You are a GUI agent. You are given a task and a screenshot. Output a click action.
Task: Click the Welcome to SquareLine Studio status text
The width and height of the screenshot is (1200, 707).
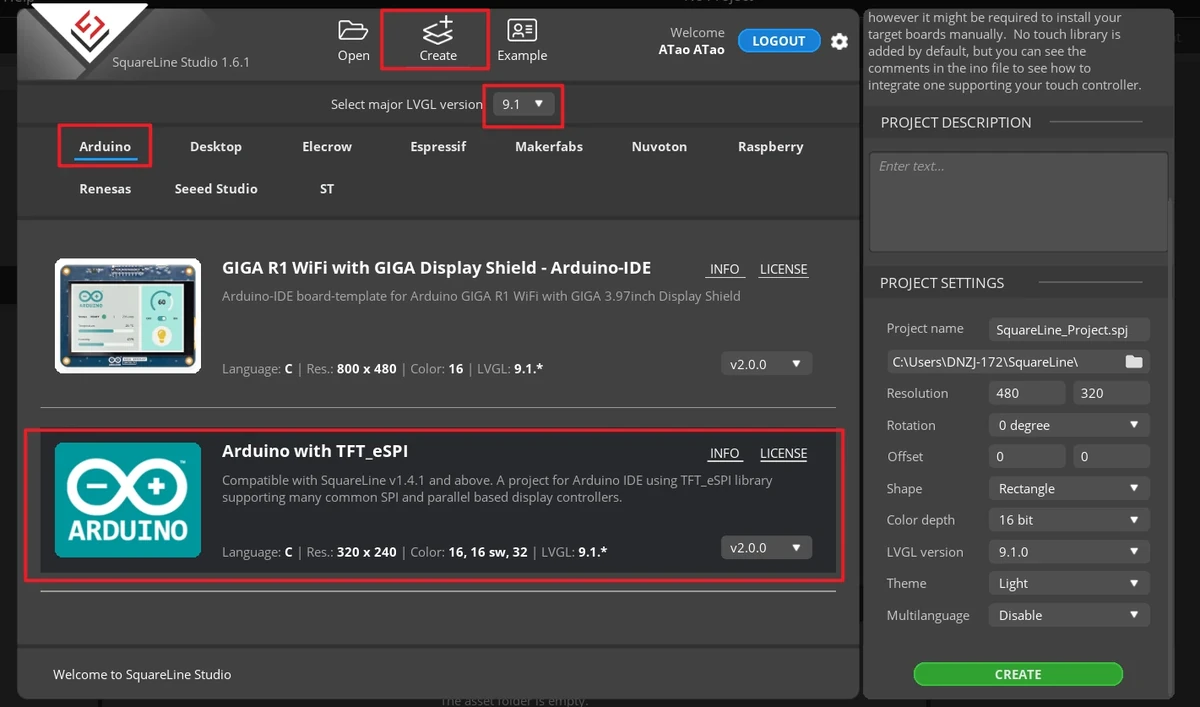point(142,674)
